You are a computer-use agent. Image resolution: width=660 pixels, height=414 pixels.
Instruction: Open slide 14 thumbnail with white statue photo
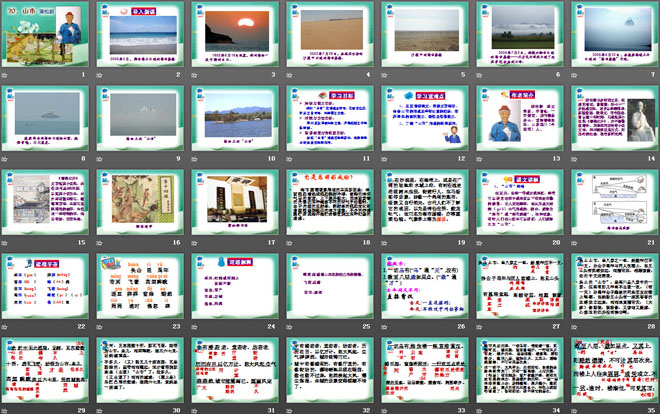pyautogui.click(x=615, y=119)
